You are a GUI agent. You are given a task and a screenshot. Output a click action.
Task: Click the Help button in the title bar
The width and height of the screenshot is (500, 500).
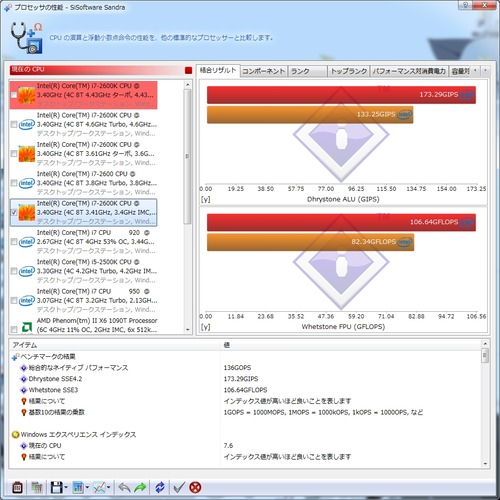466,5
